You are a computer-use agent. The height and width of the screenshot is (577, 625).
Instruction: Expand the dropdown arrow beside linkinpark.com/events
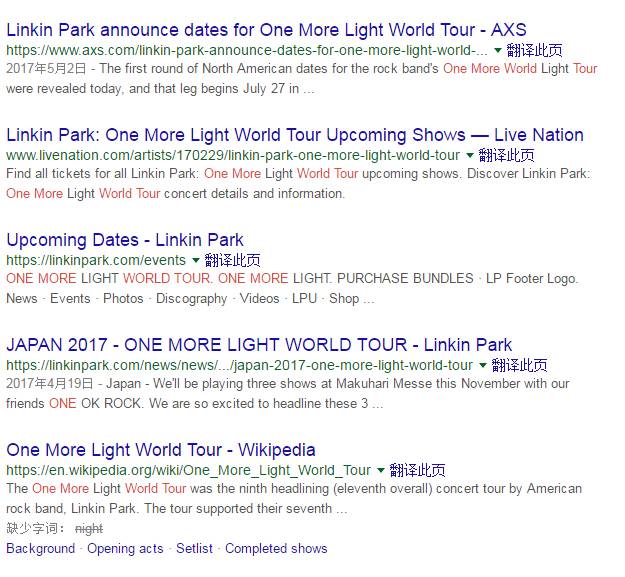196,260
